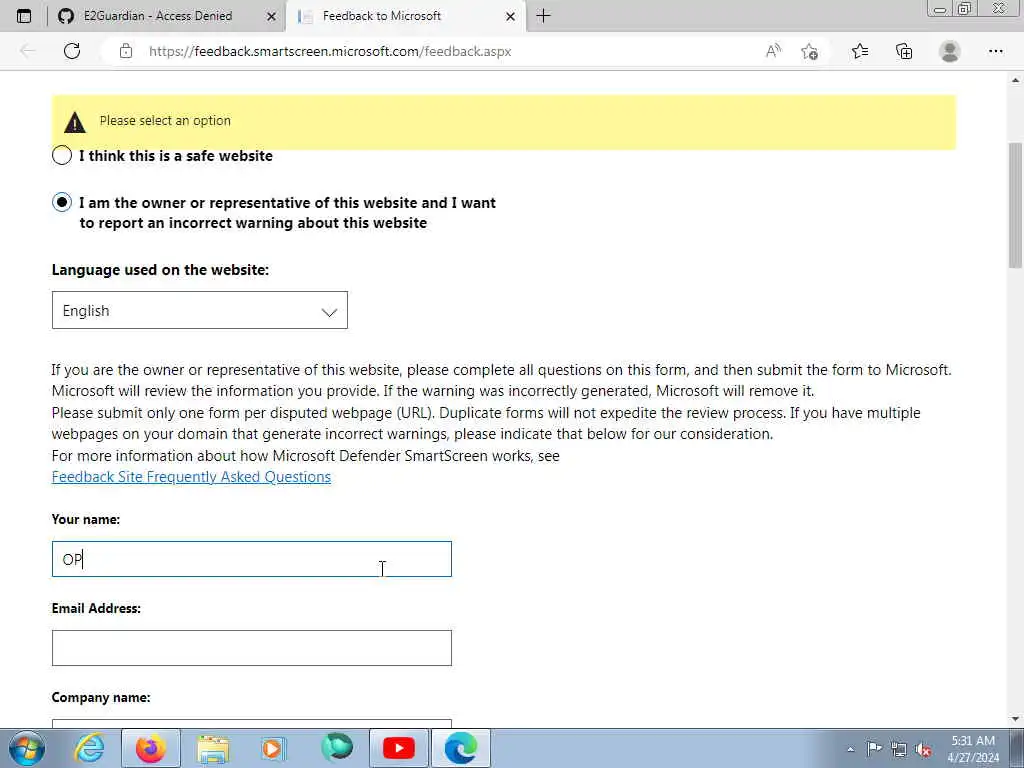
Task: Open the tab actions menu icon
Action: (x=24, y=16)
